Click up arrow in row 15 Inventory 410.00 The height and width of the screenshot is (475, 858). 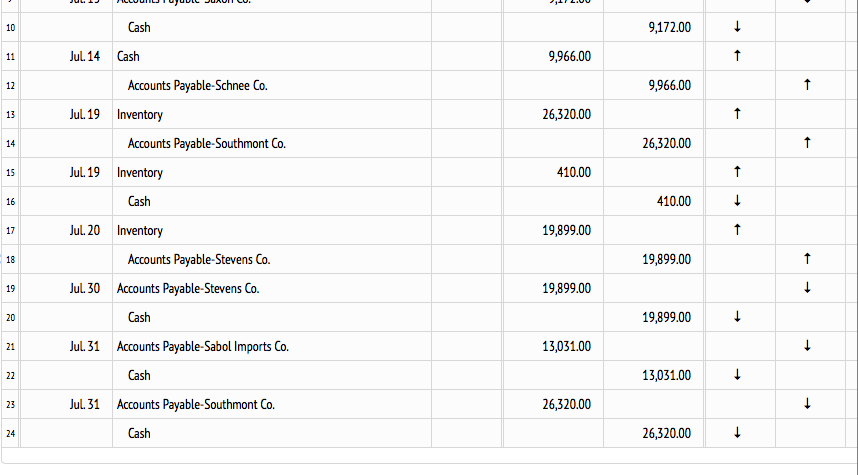coord(737,172)
